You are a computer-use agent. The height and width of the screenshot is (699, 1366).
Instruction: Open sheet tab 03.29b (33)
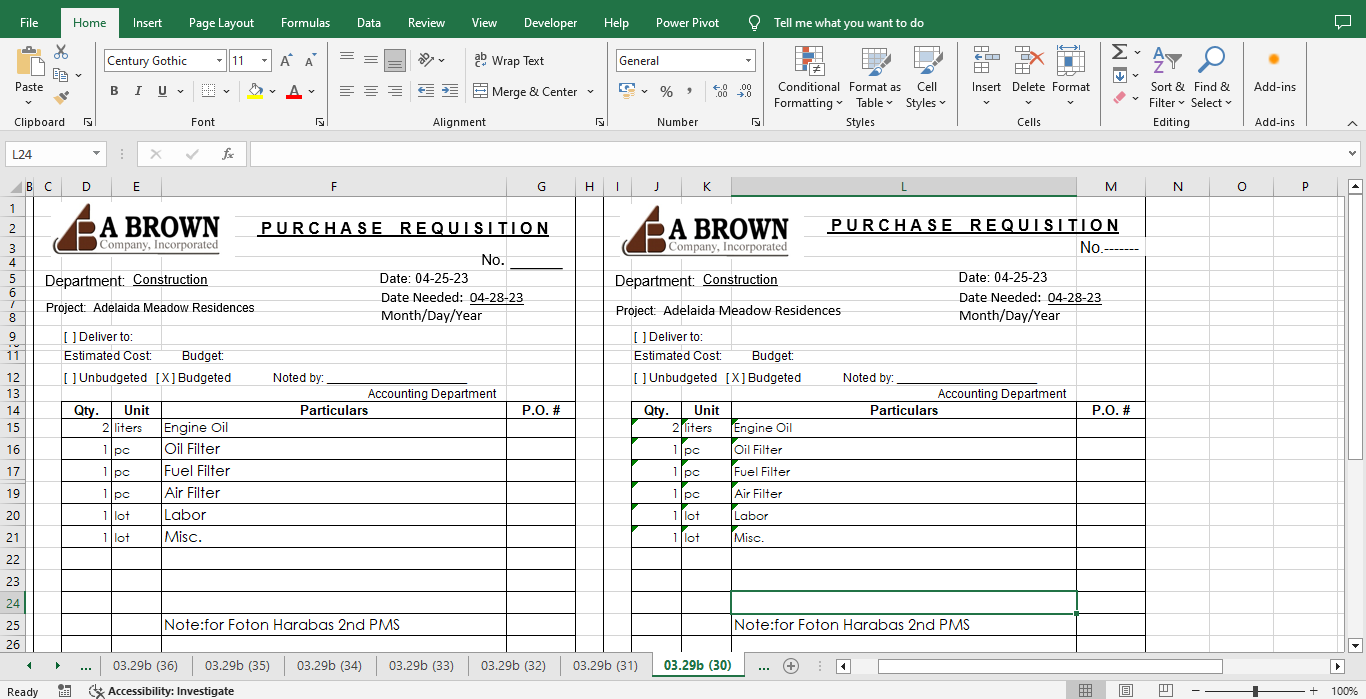click(421, 665)
